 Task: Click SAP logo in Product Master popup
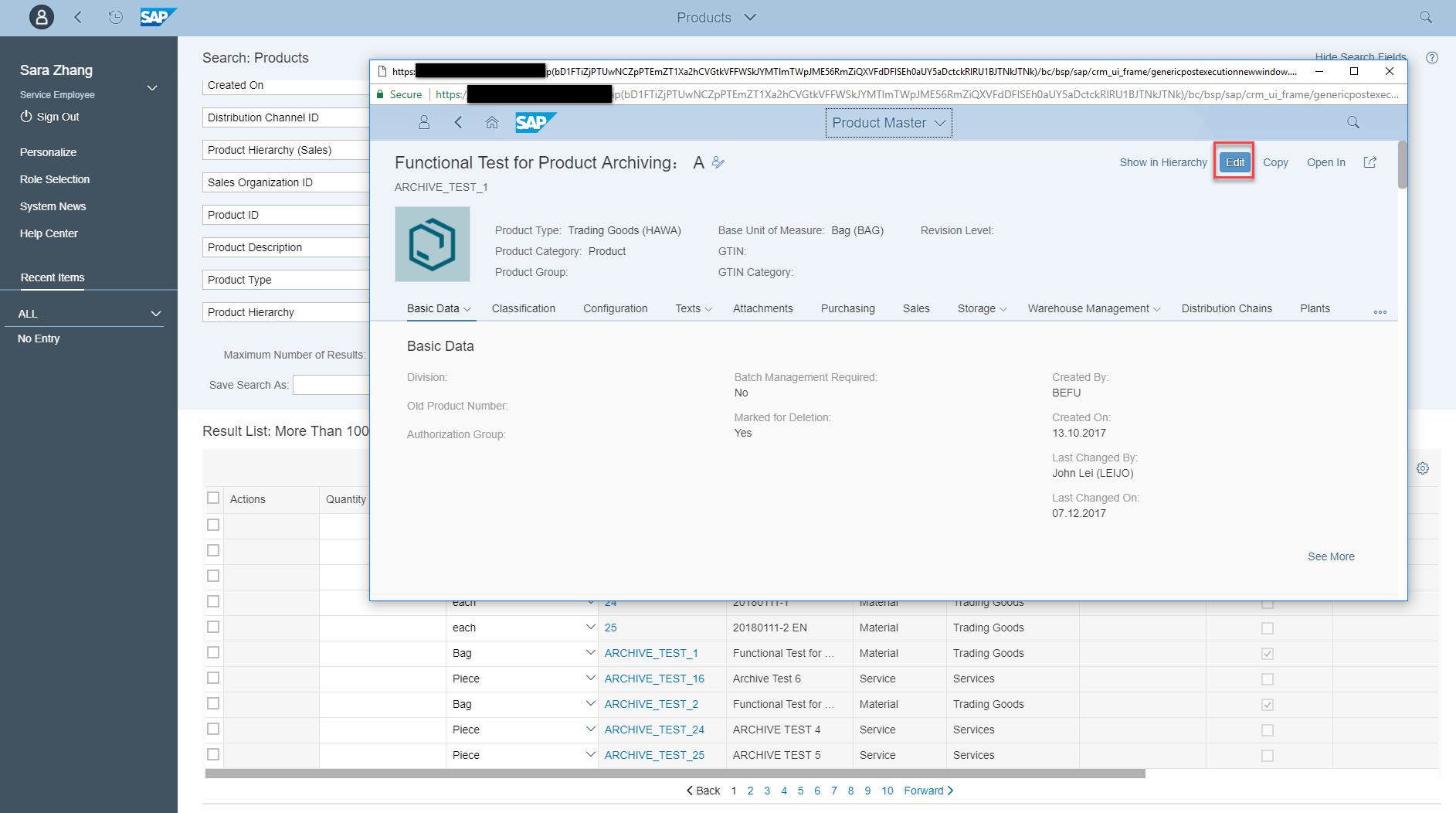pyautogui.click(x=536, y=122)
